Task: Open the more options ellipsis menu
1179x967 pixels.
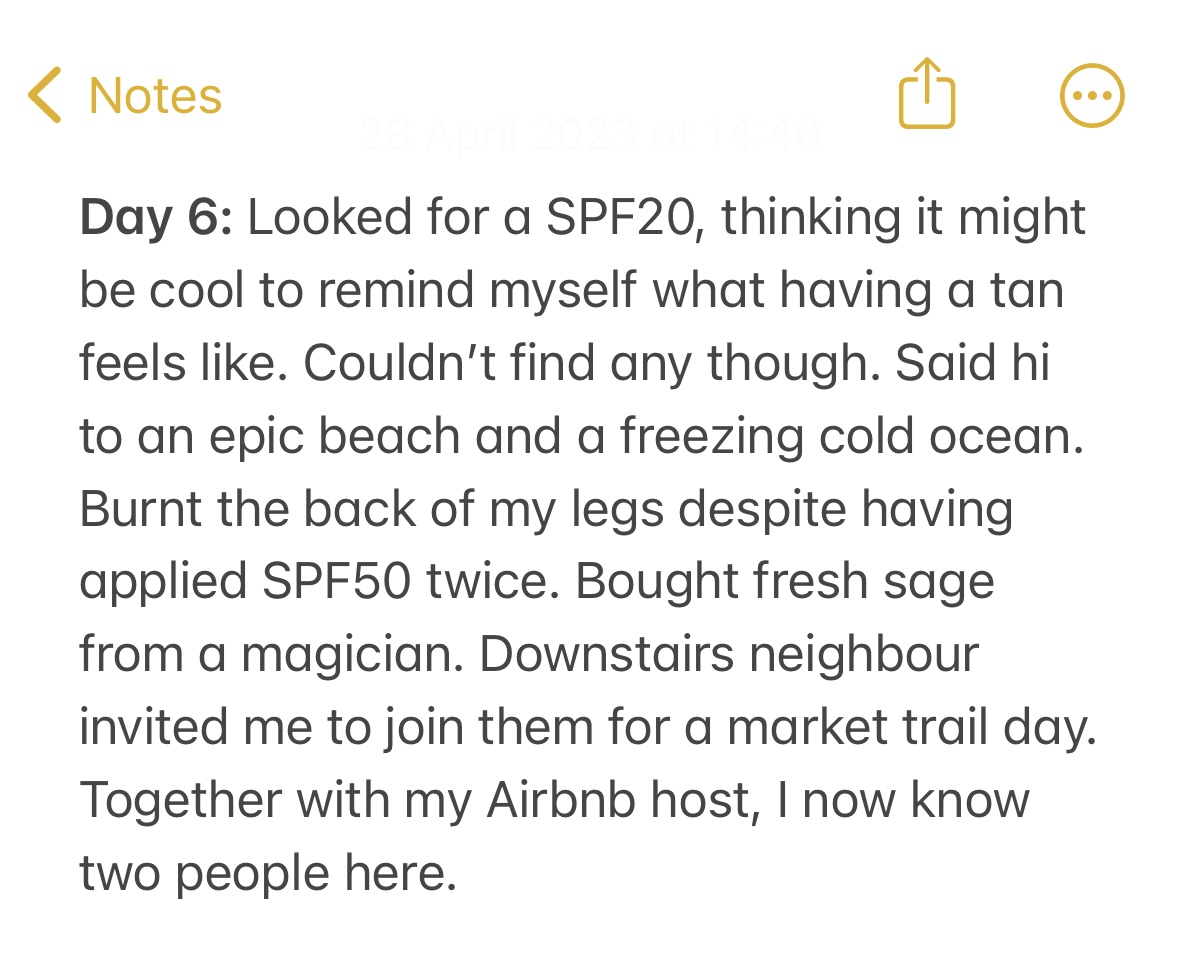Action: (x=1091, y=96)
